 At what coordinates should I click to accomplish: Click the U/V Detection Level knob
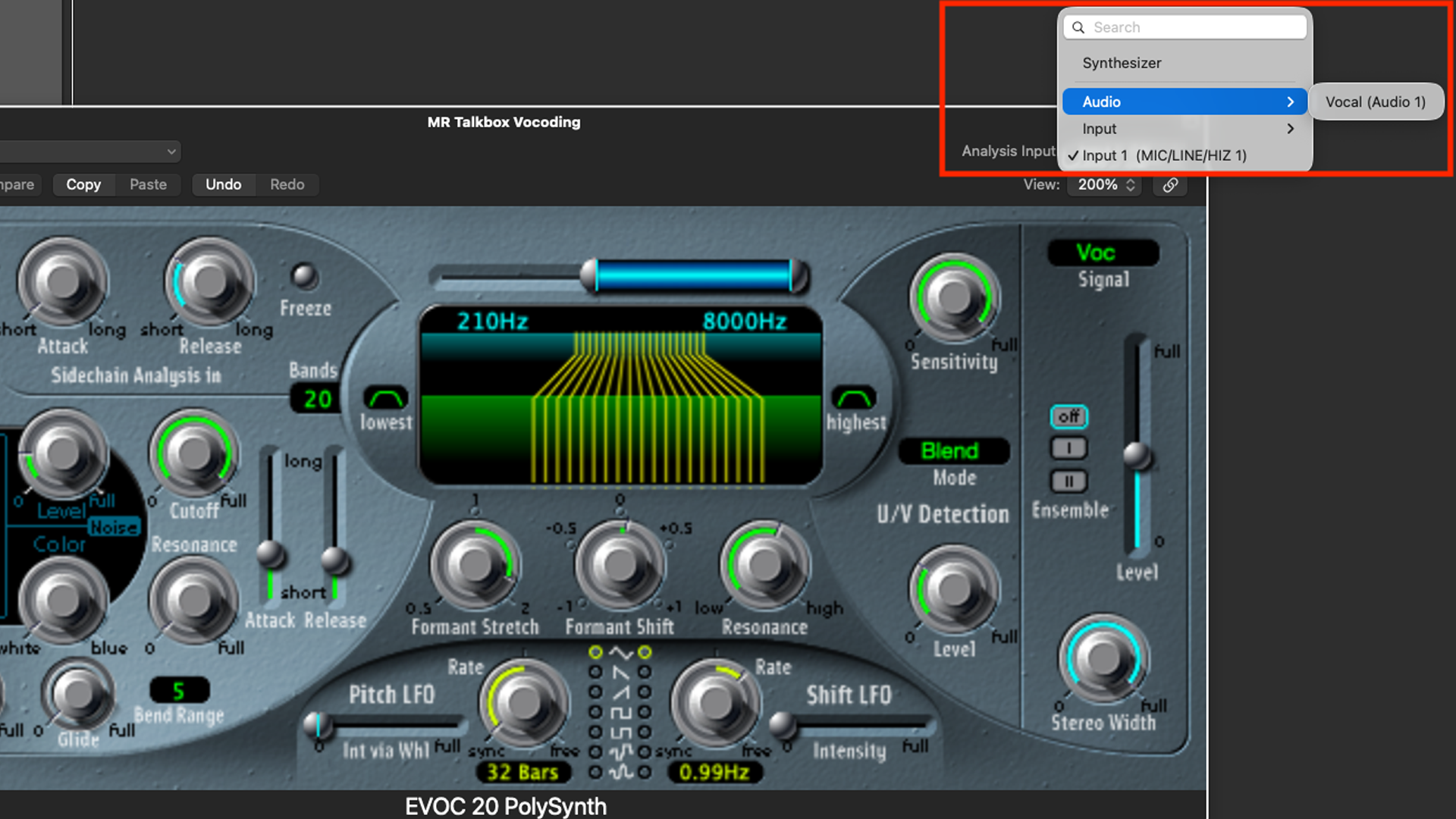click(954, 590)
